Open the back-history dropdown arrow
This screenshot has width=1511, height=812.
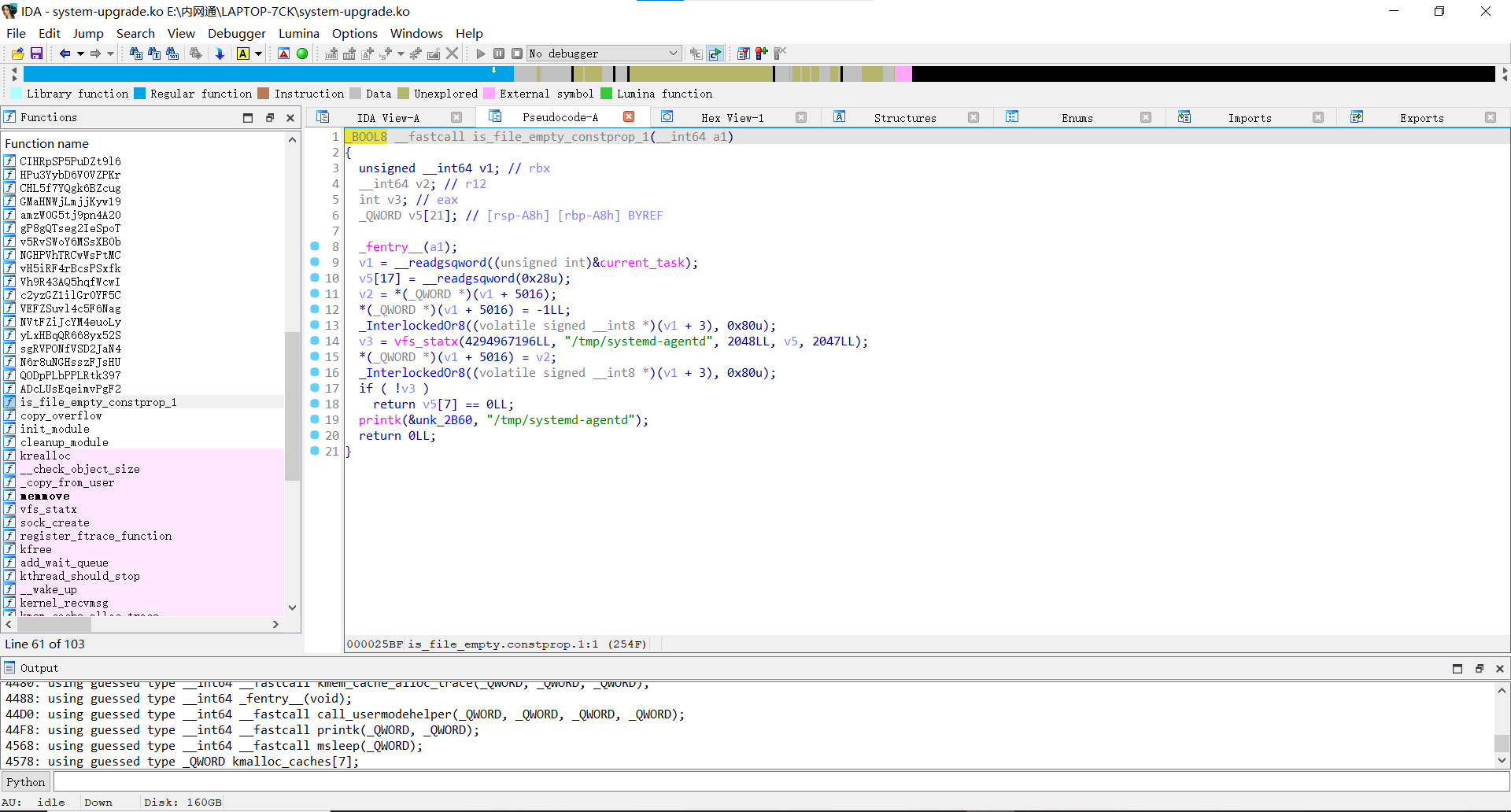click(80, 54)
